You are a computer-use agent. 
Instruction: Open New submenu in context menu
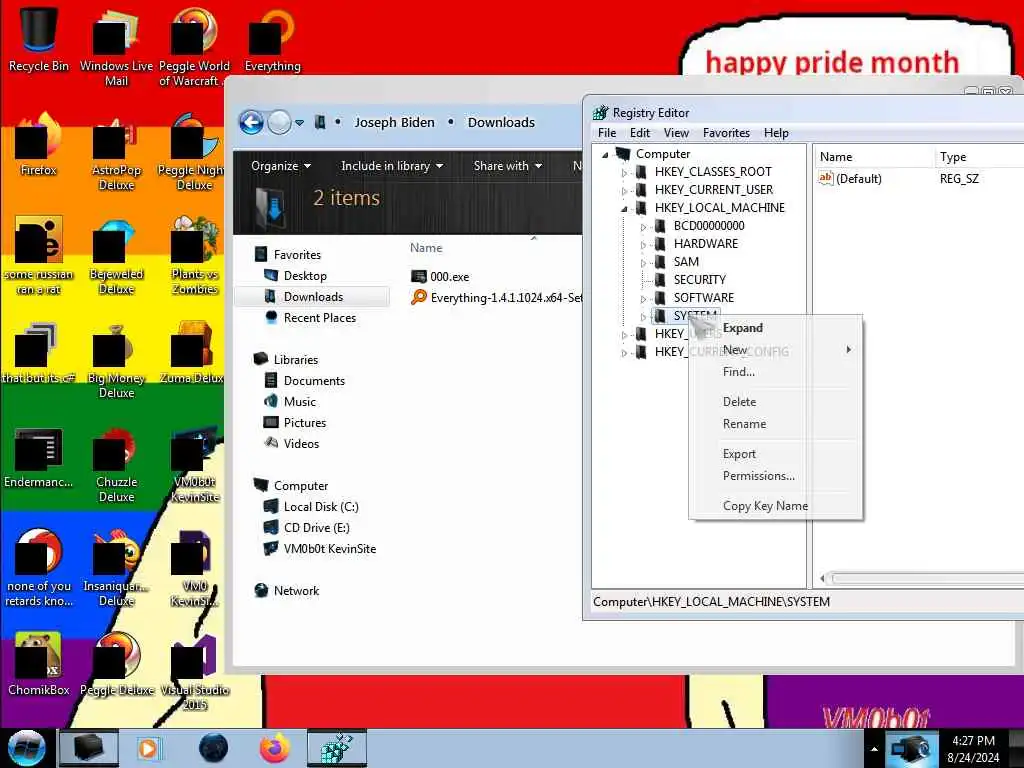click(776, 350)
